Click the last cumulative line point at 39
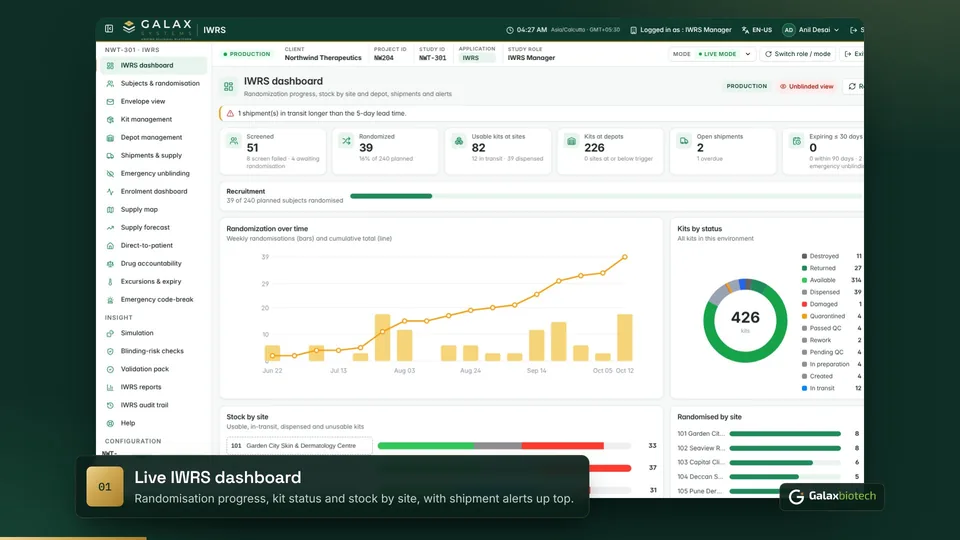The height and width of the screenshot is (540, 960). point(625,257)
